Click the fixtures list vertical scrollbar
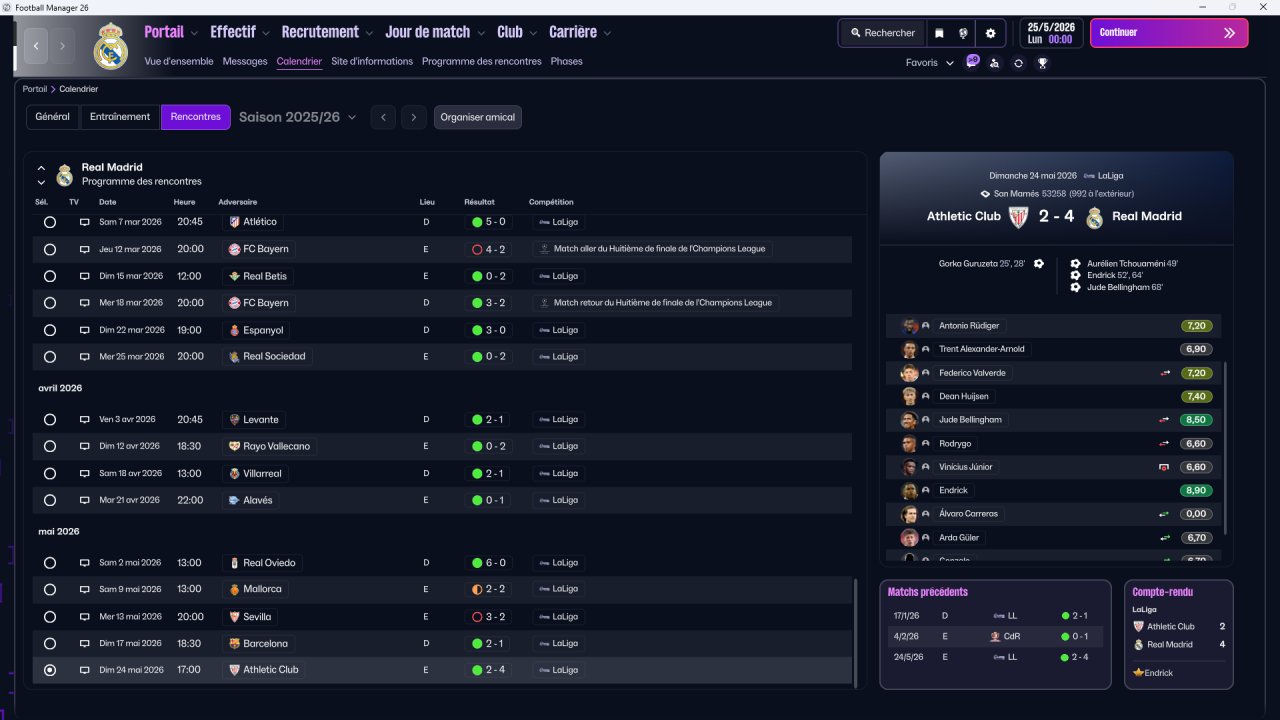The image size is (1280, 720). (855, 632)
